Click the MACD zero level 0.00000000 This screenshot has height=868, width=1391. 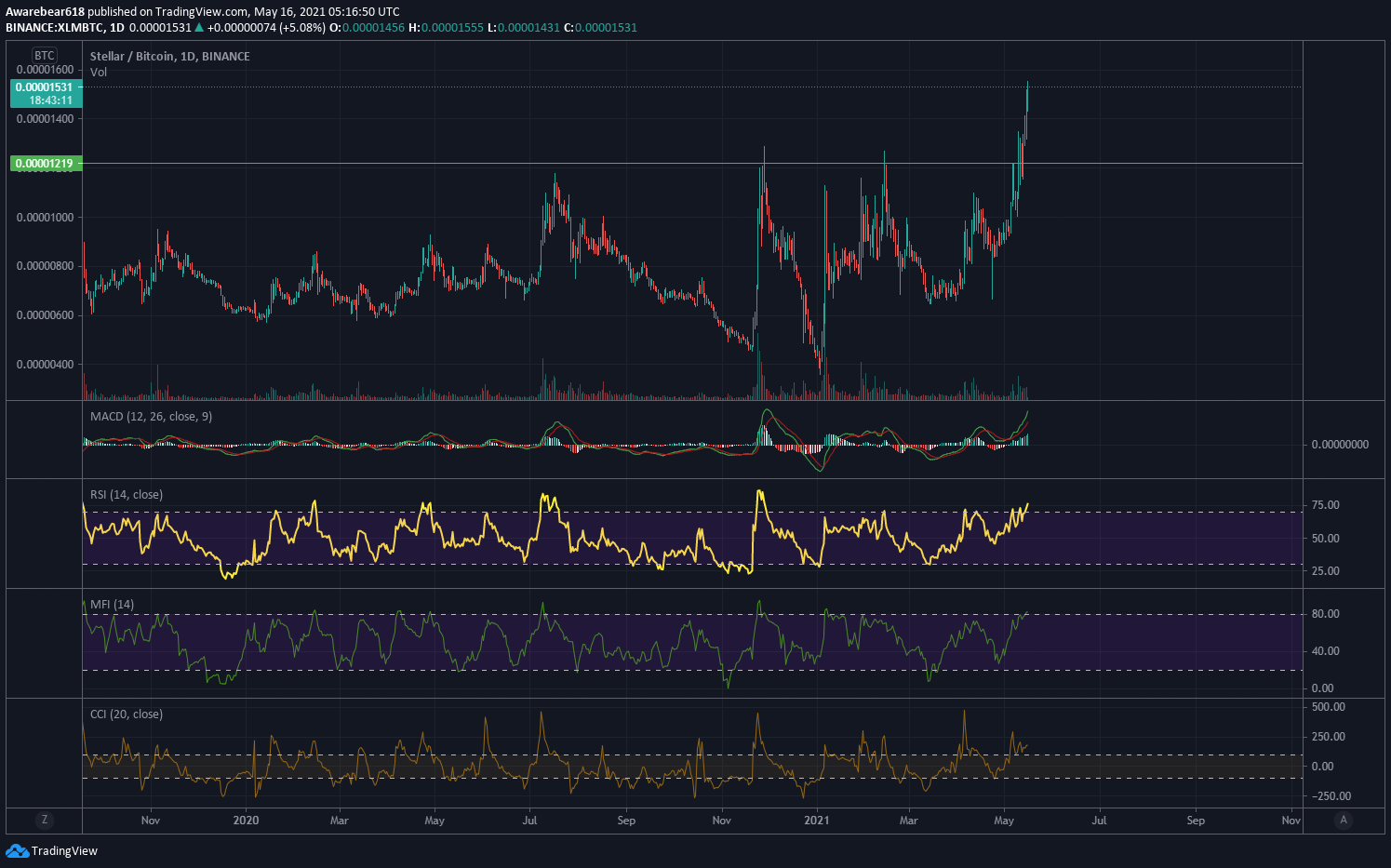tap(1340, 445)
